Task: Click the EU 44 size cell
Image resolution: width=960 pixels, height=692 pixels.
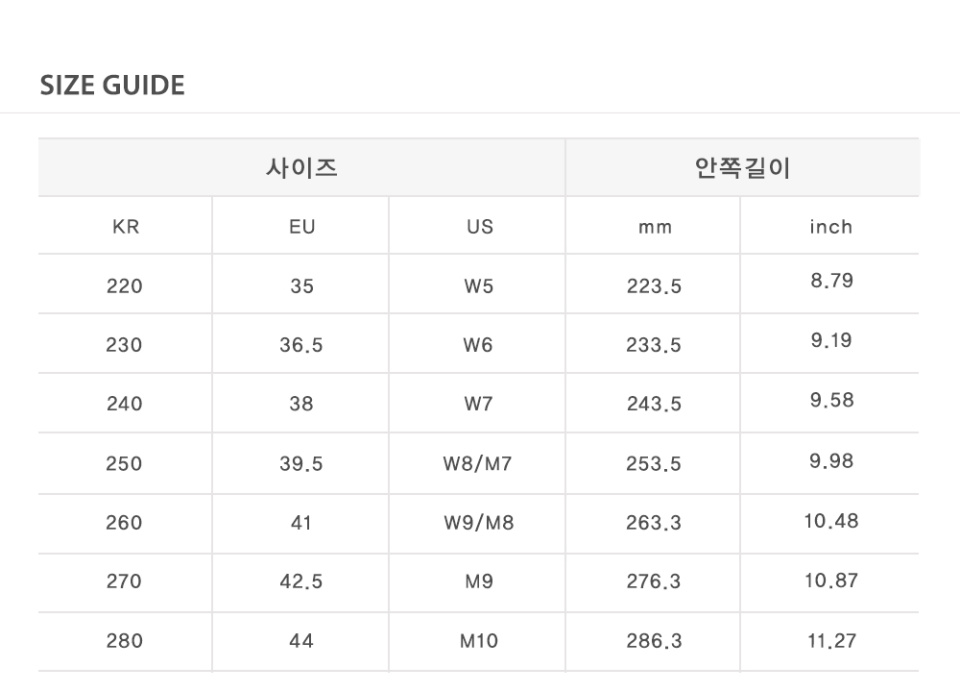Action: [301, 640]
